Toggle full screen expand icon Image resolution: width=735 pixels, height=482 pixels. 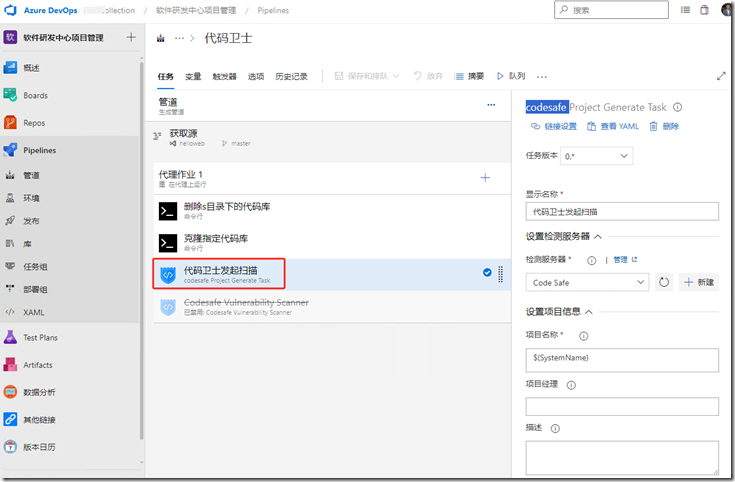coord(721,76)
